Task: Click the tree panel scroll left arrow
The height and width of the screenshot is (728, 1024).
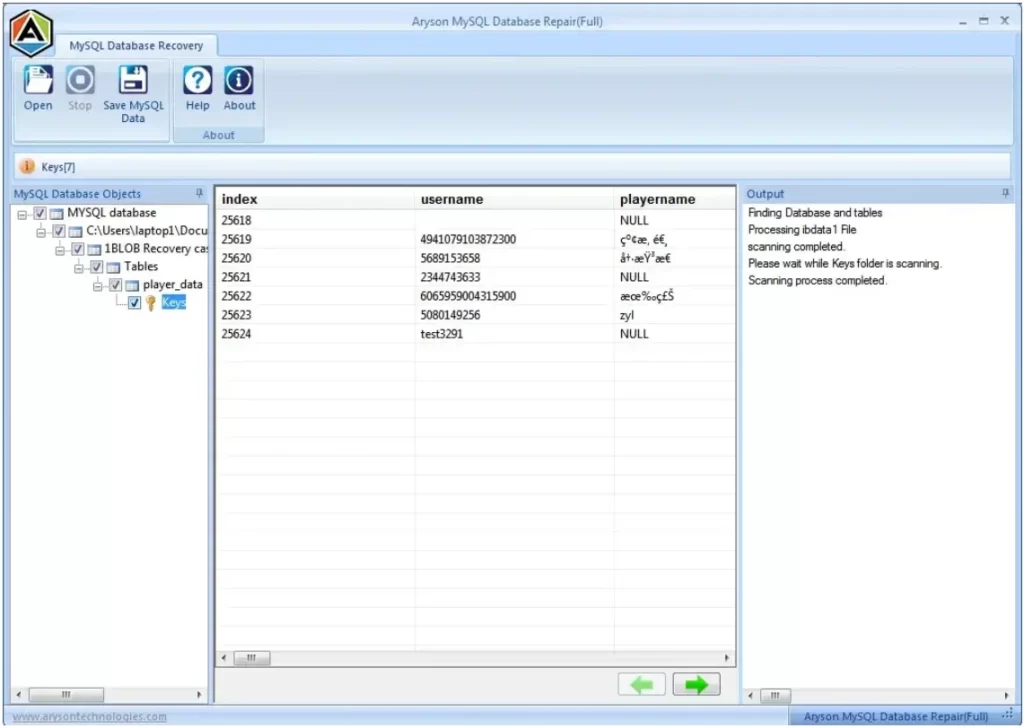Action: click(x=18, y=694)
